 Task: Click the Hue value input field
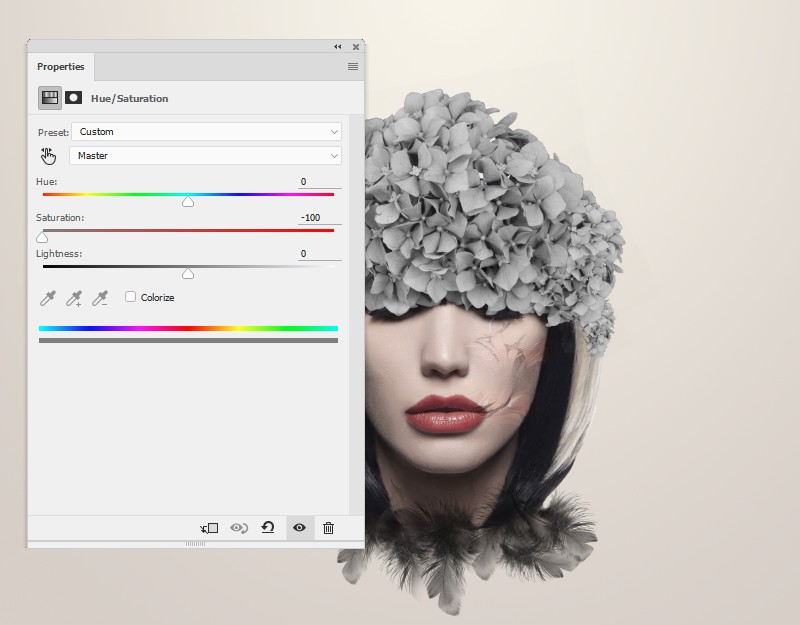pos(319,182)
